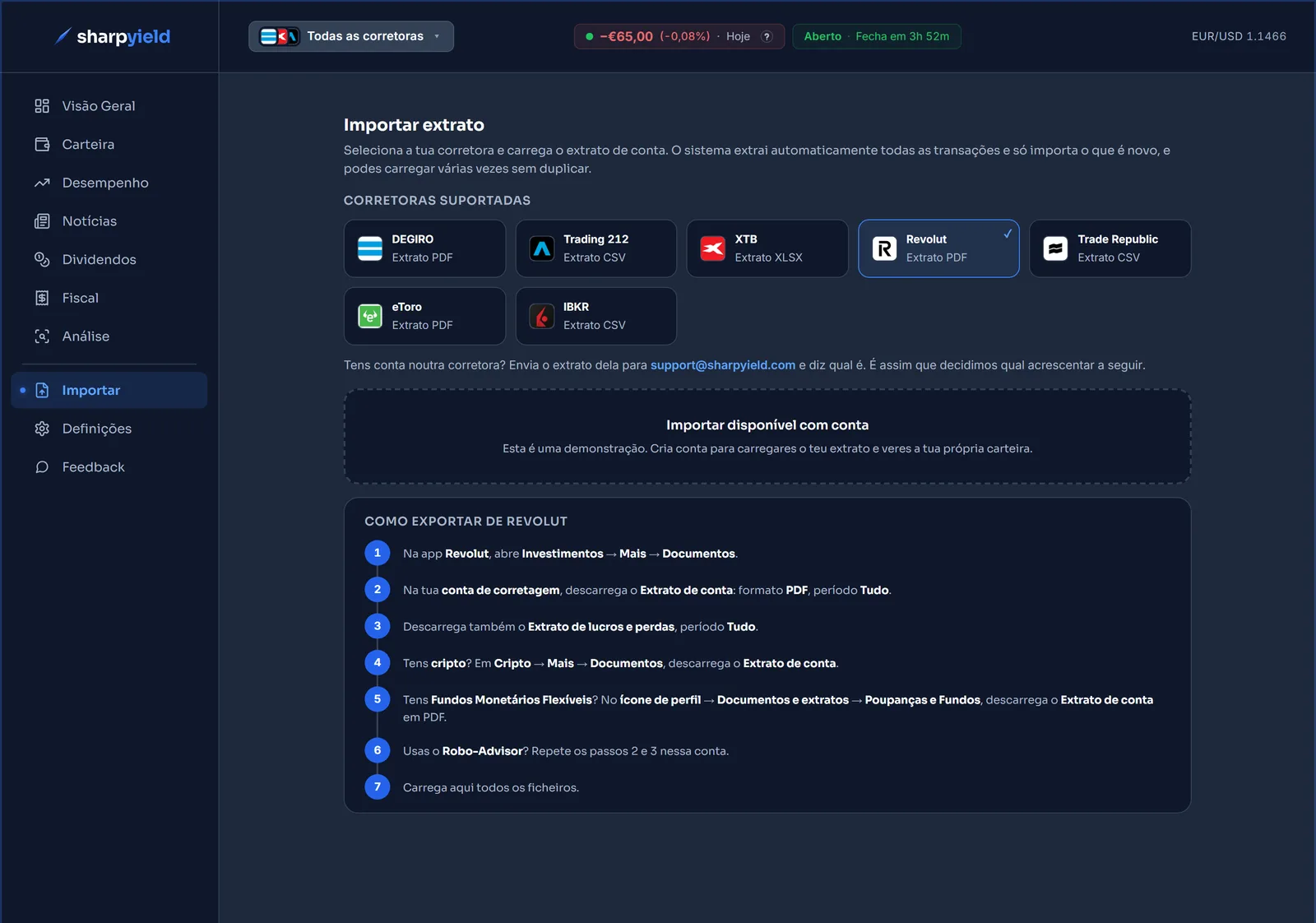Open Desempenho trend chart icon
The image size is (1316, 923).
click(x=42, y=183)
